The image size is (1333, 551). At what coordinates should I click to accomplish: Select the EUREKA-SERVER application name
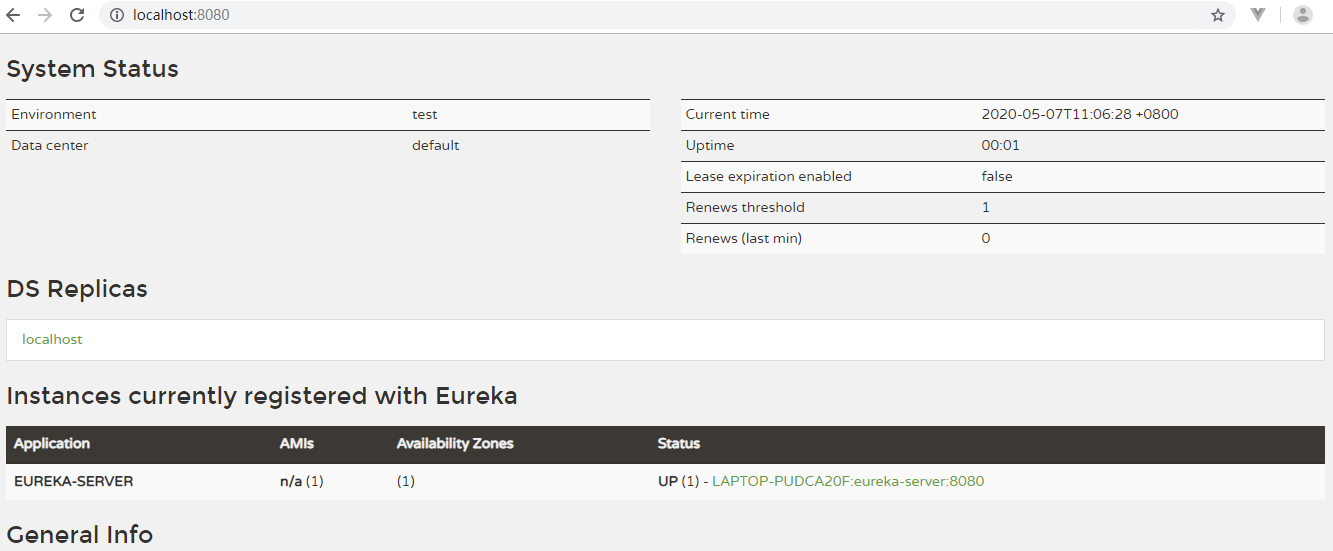point(74,481)
